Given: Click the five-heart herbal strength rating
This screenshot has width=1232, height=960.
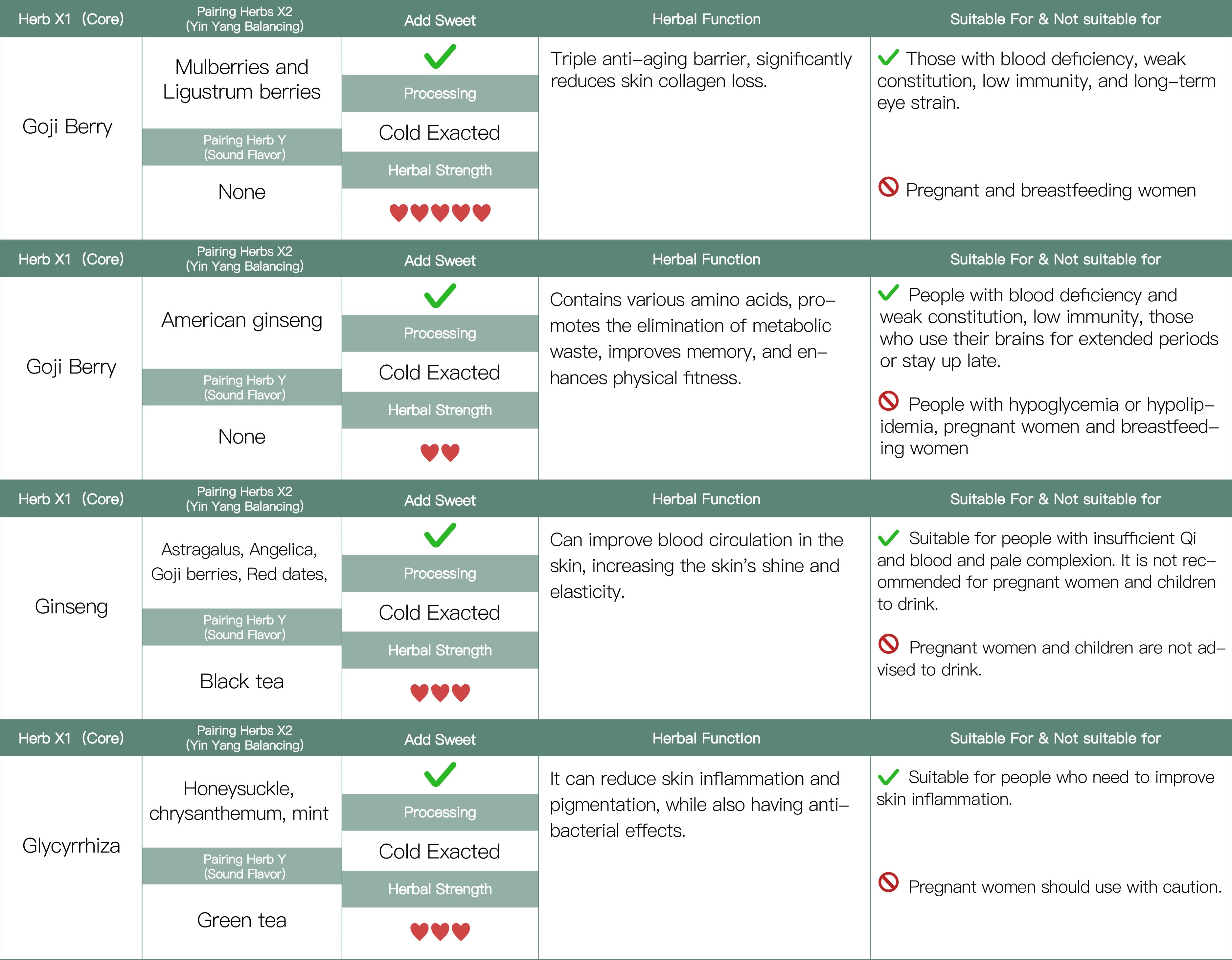Looking at the screenshot, I should [x=440, y=213].
